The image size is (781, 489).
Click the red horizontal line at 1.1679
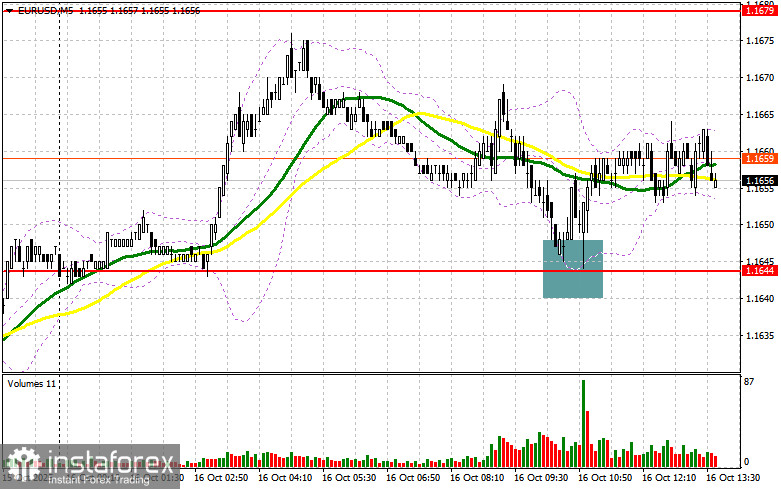click(371, 10)
